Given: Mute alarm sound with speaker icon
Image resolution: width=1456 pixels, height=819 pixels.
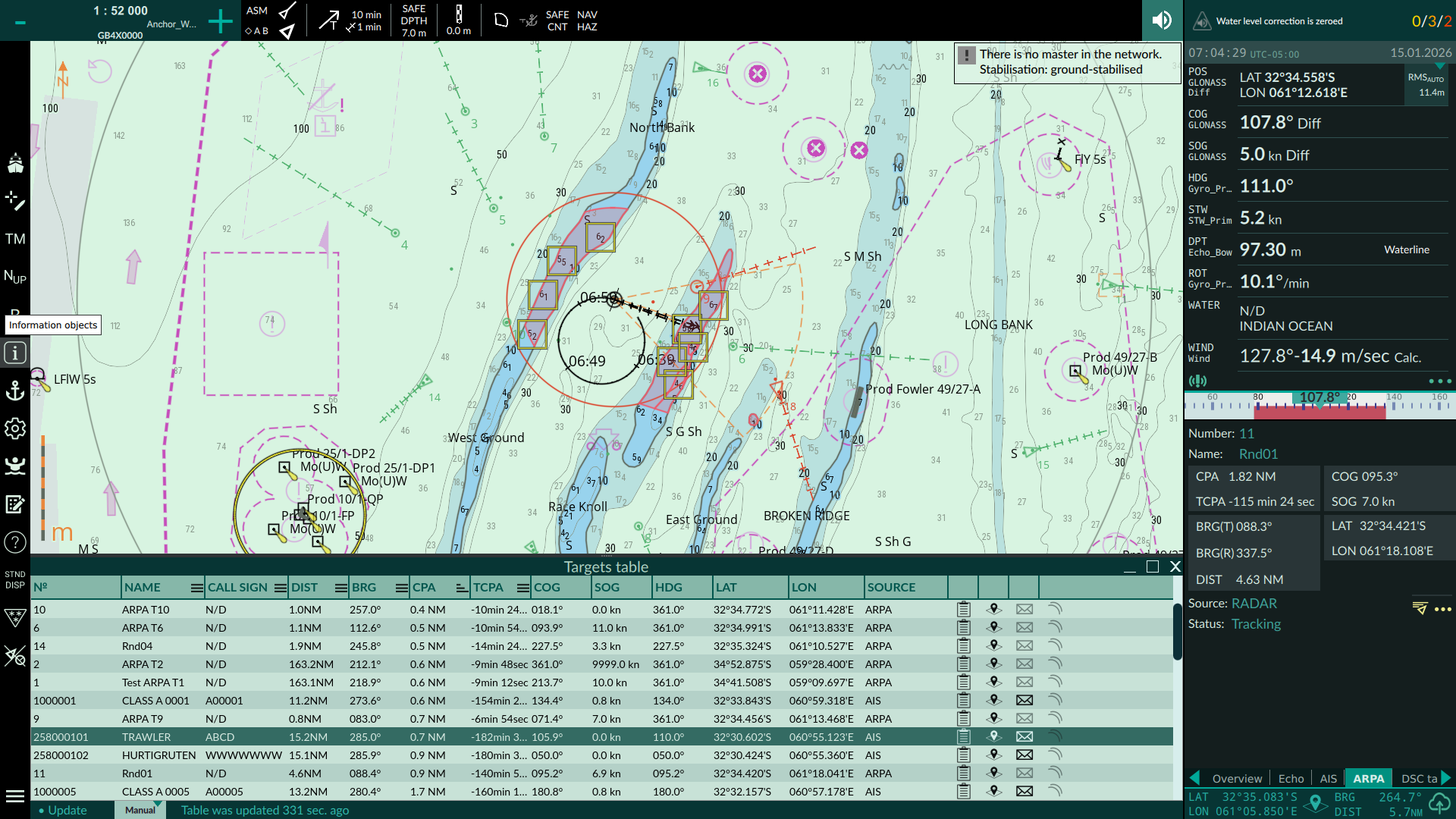Looking at the screenshot, I should tap(1162, 20).
